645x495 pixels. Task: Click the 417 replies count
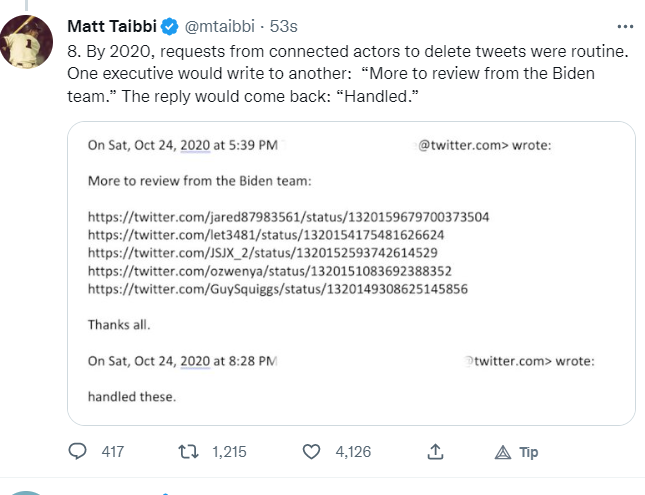(113, 452)
